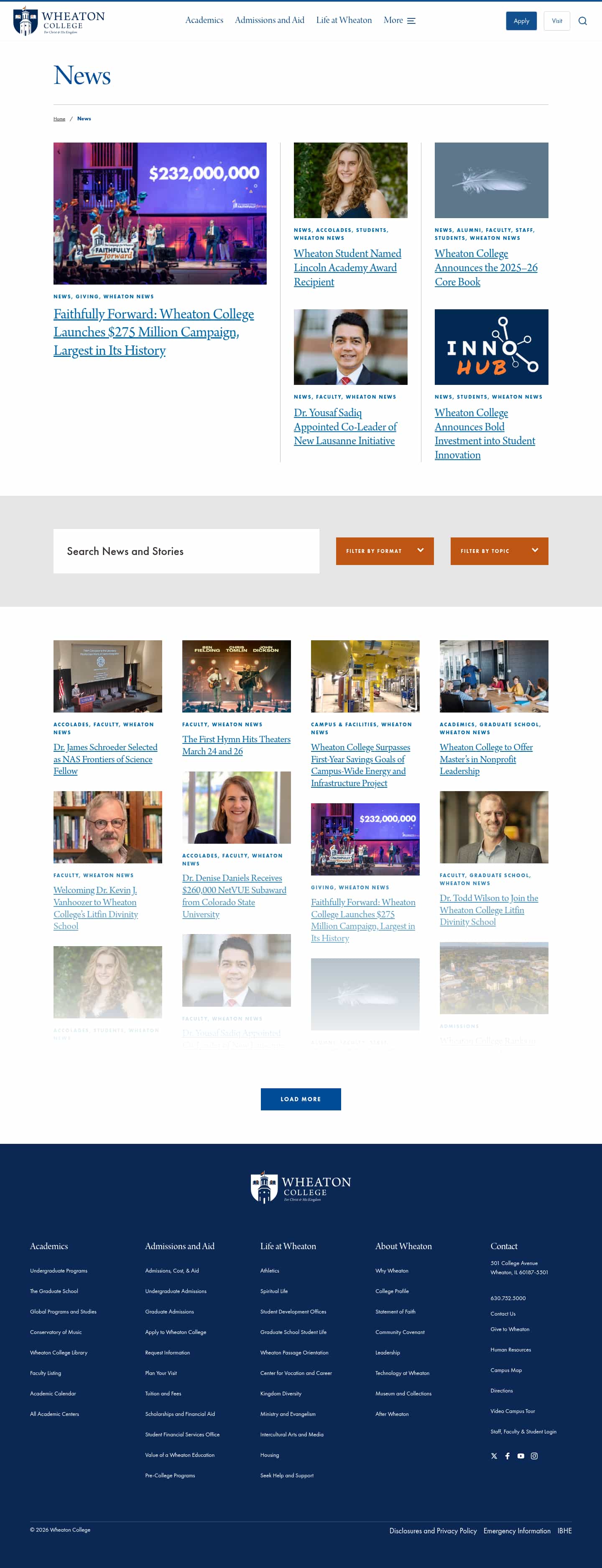The image size is (602, 1568).
Task: Open footer Pre-College Programs link
Action: pyautogui.click(x=170, y=1476)
